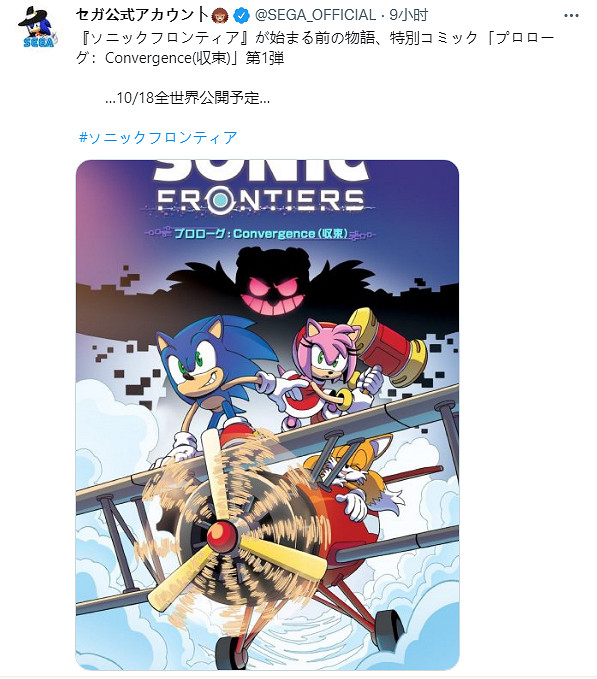
Task: Open the #ソニックフロンティア hashtag
Action: (158, 138)
